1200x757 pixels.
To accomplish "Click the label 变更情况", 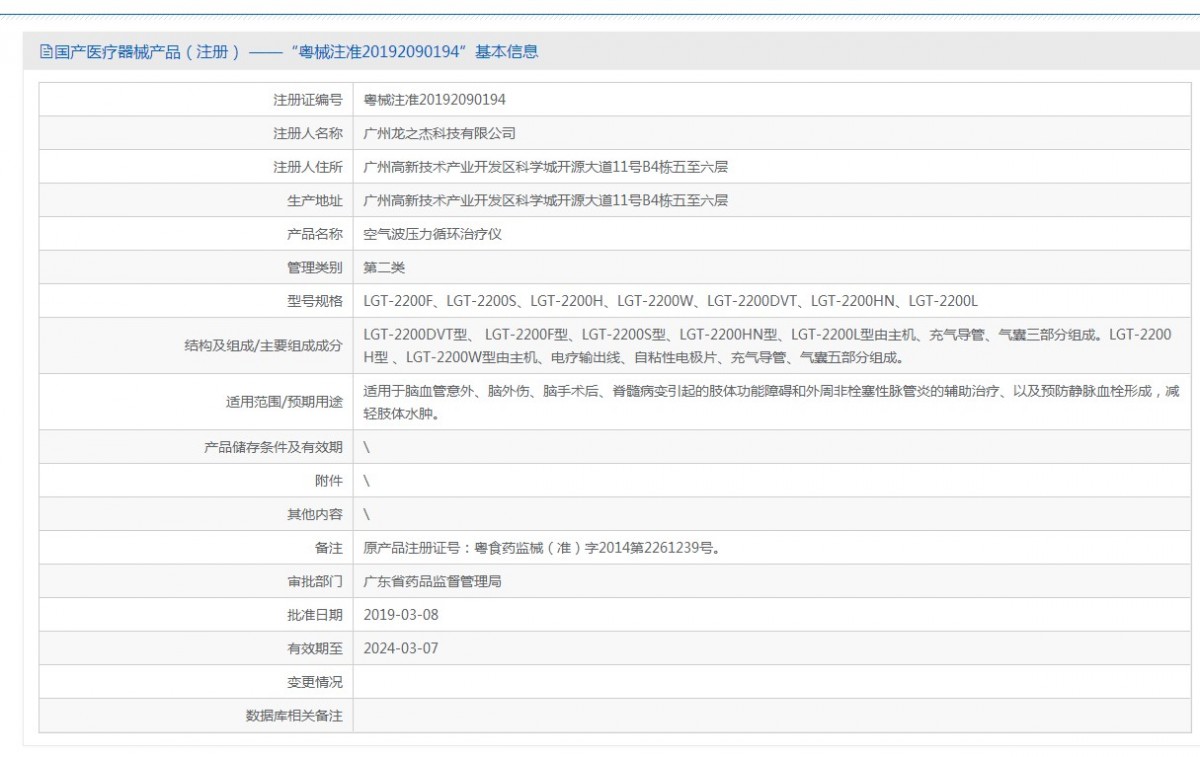I will tap(315, 682).
